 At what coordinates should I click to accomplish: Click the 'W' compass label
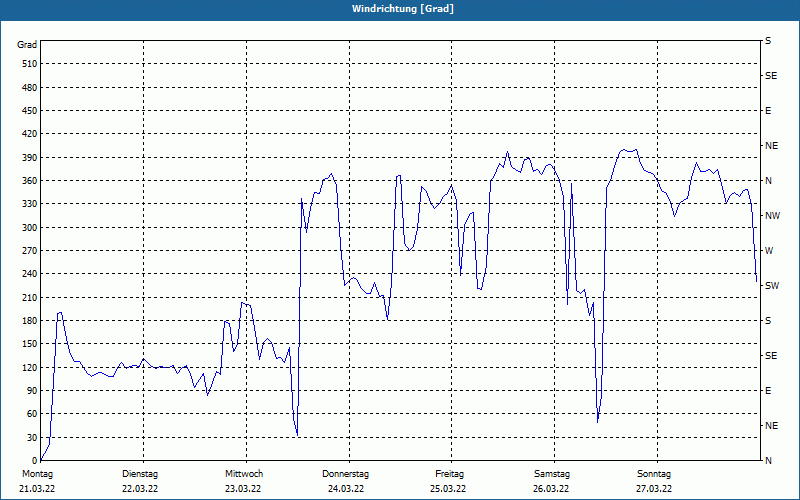769,251
